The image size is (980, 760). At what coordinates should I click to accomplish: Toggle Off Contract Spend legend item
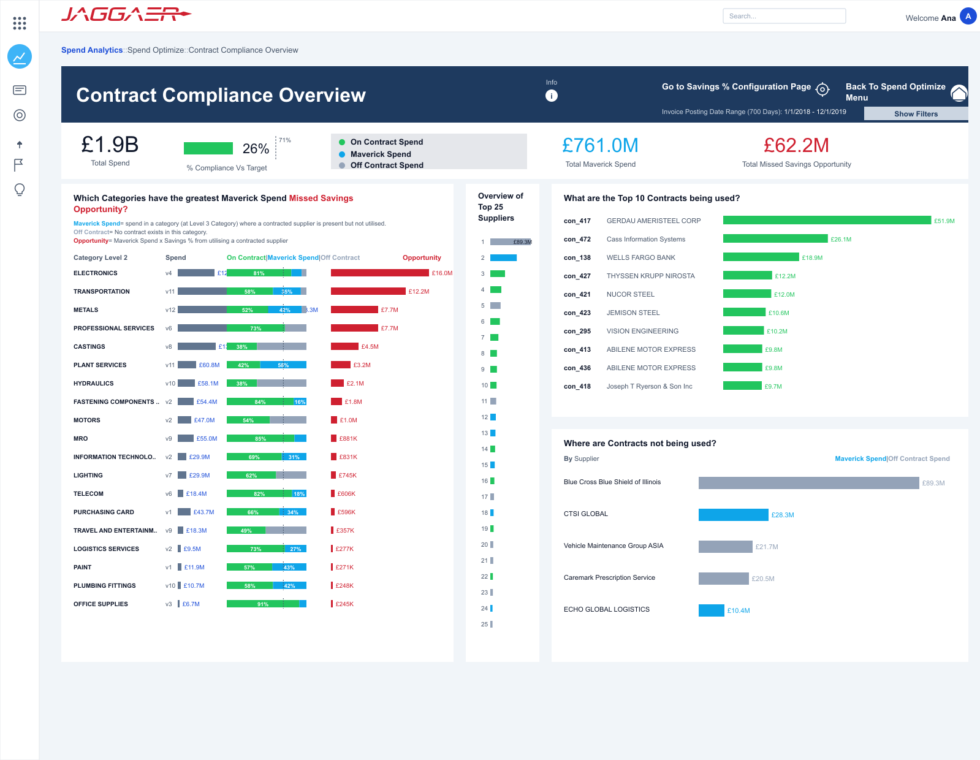click(x=381, y=165)
